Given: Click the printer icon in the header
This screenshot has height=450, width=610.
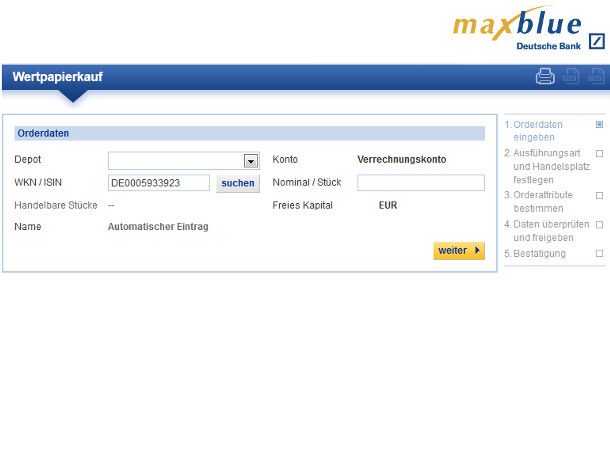Looking at the screenshot, I should click(x=545, y=76).
